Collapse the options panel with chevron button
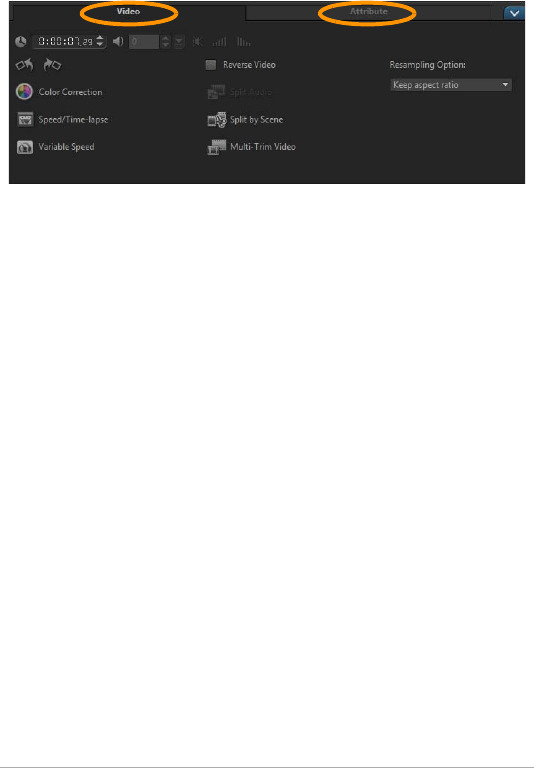Screen dimensions: 534x768 tap(514, 13)
